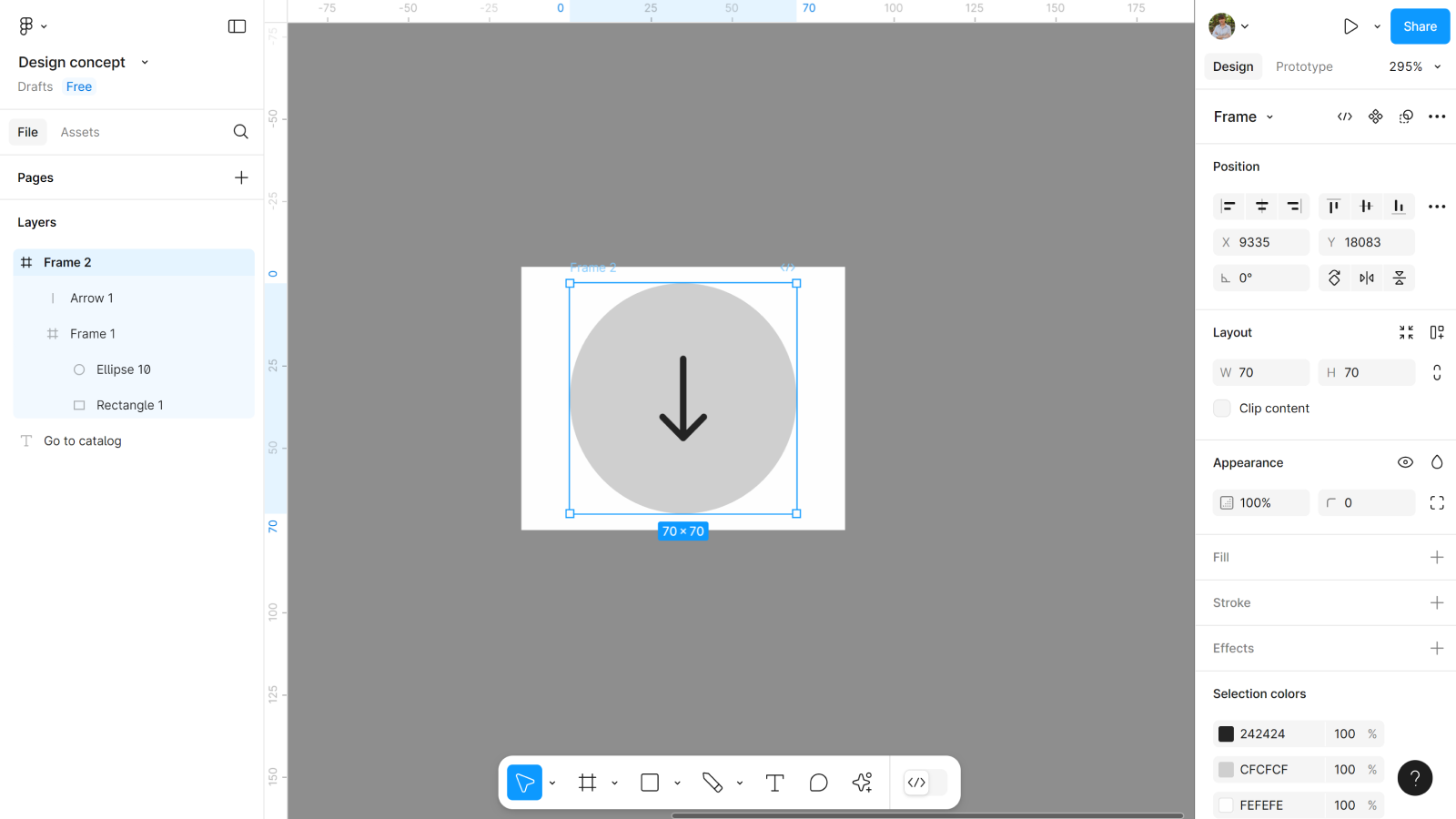Click the 242424 color swatch

click(x=1226, y=734)
